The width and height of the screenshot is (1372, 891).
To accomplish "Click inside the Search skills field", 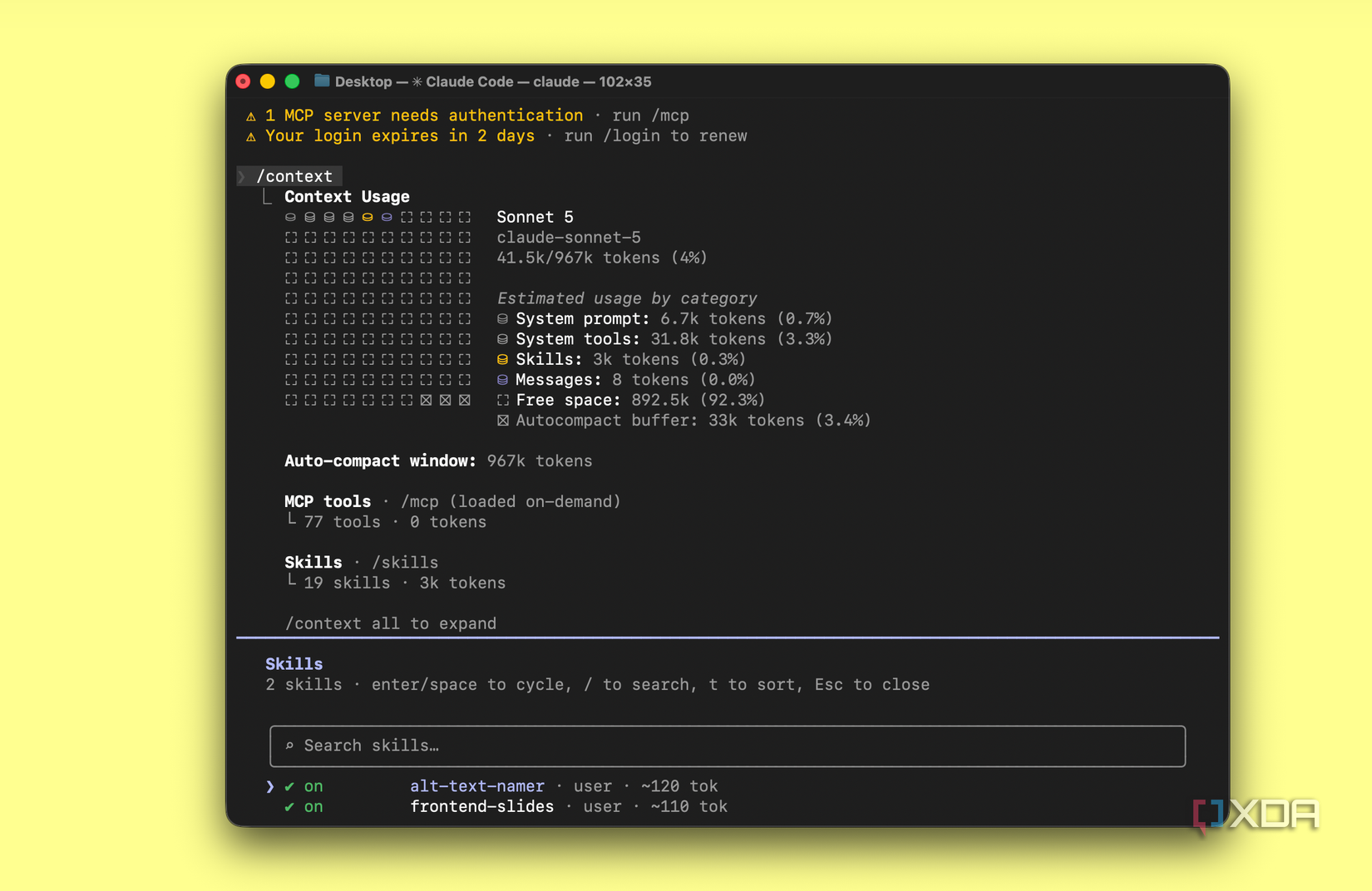I will pos(728,746).
